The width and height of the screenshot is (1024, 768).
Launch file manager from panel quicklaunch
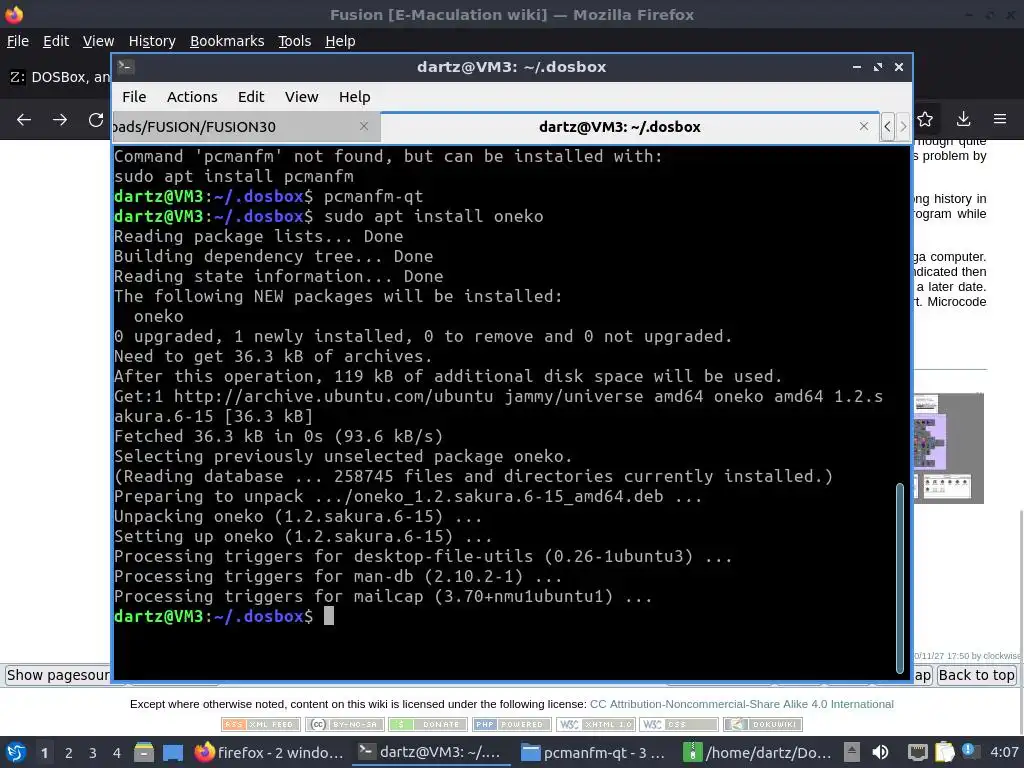click(x=144, y=753)
